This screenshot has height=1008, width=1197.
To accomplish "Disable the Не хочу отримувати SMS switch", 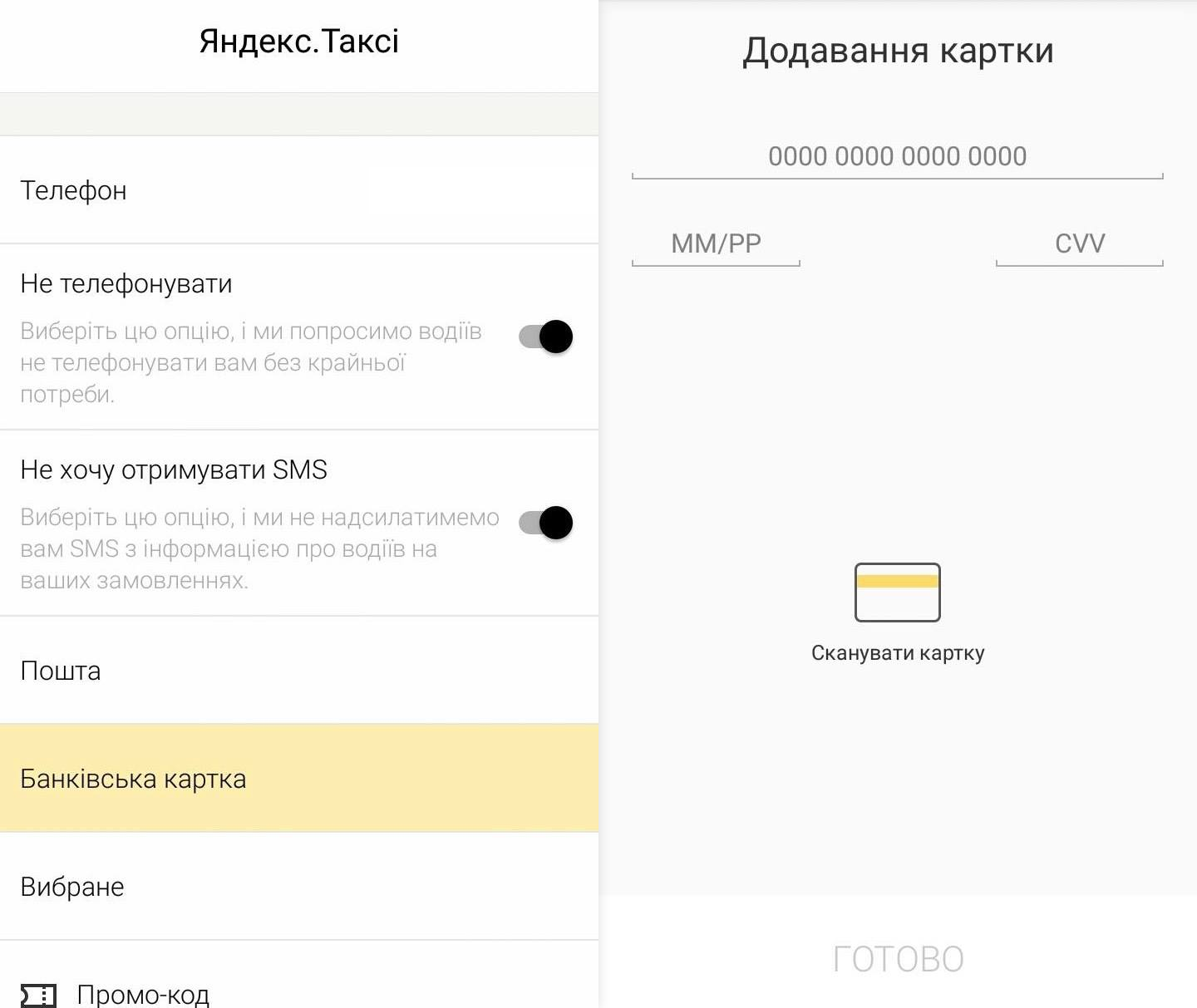I will point(545,523).
